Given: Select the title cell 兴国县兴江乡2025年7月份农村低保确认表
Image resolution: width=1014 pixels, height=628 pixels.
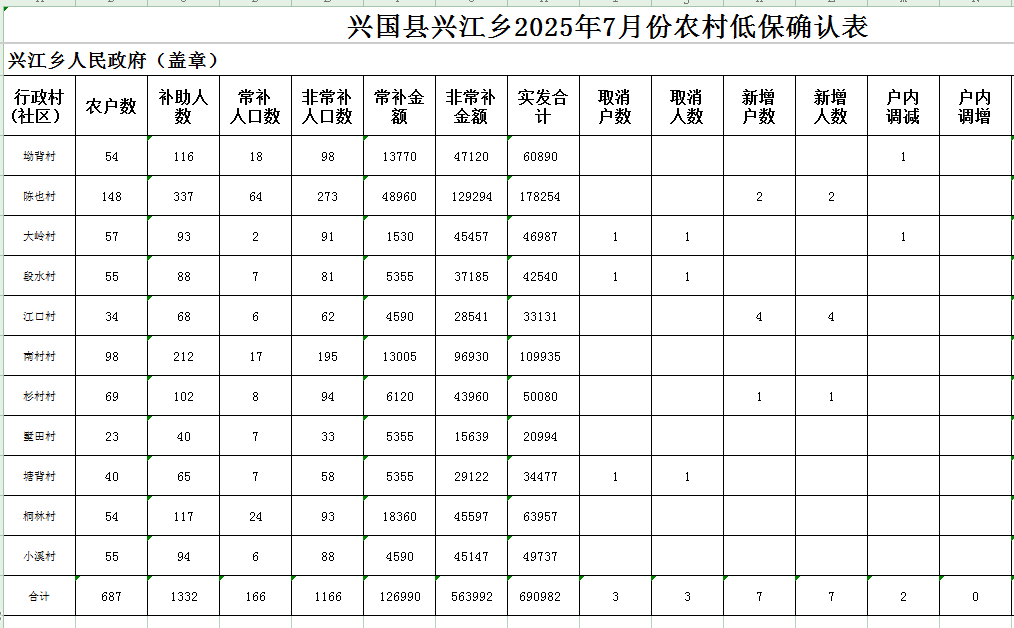Looking at the screenshot, I should point(608,27).
